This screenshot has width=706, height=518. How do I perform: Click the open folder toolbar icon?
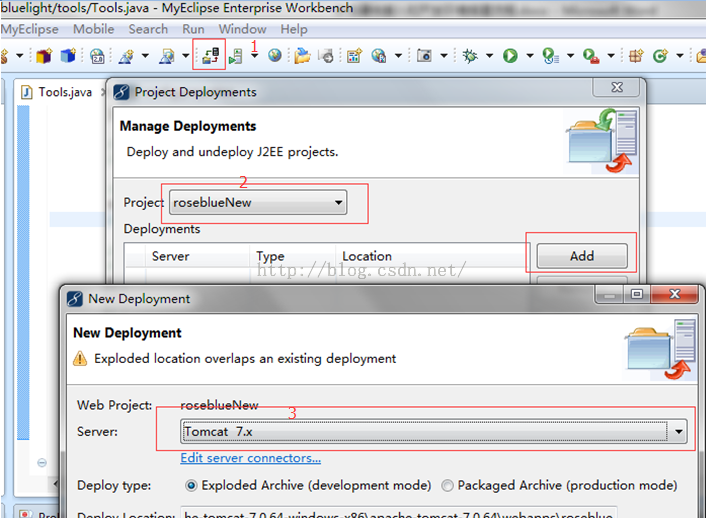(x=303, y=56)
